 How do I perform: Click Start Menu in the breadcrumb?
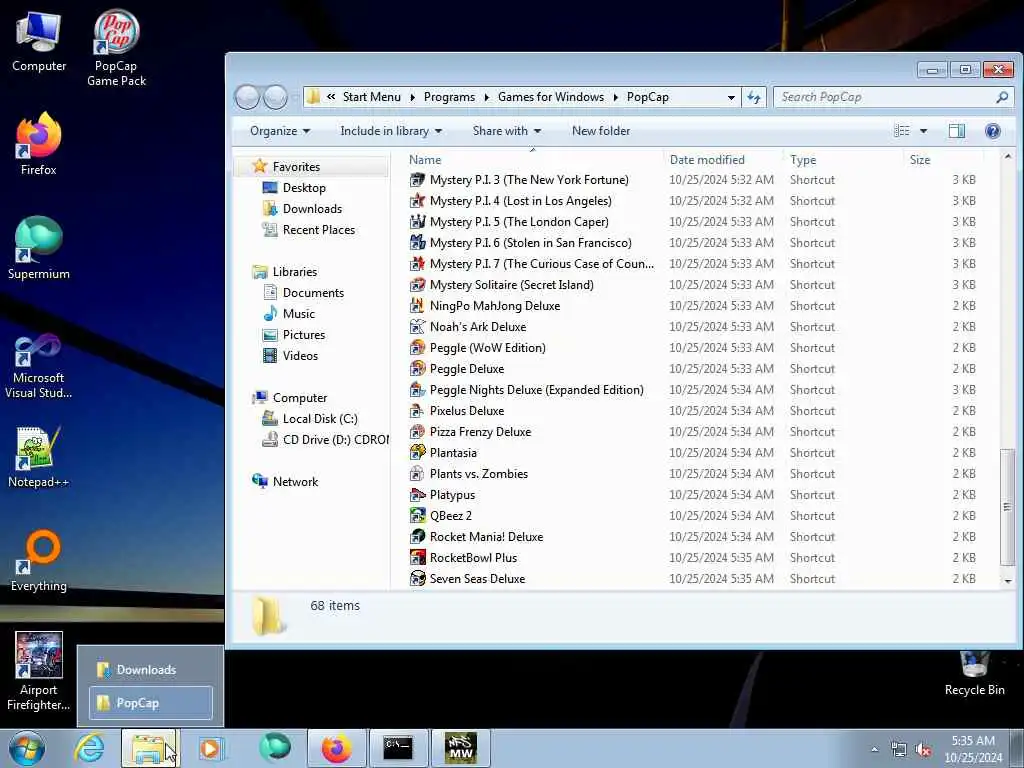pos(372,97)
